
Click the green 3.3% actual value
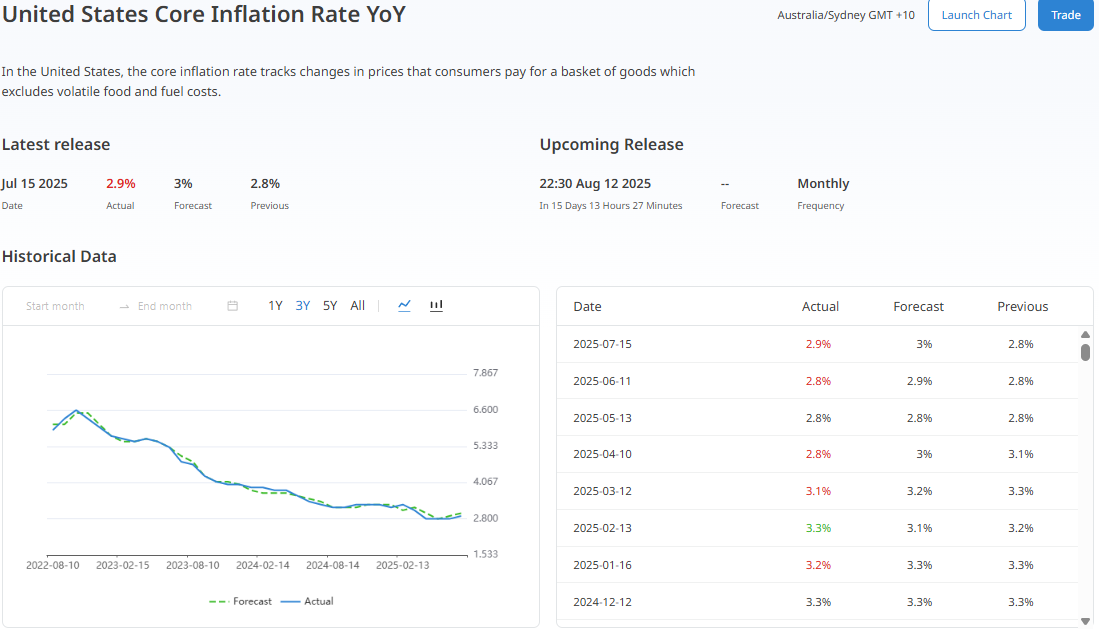[818, 528]
